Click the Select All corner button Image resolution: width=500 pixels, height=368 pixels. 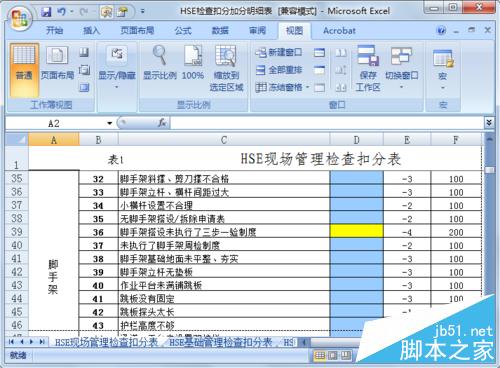coord(17,140)
